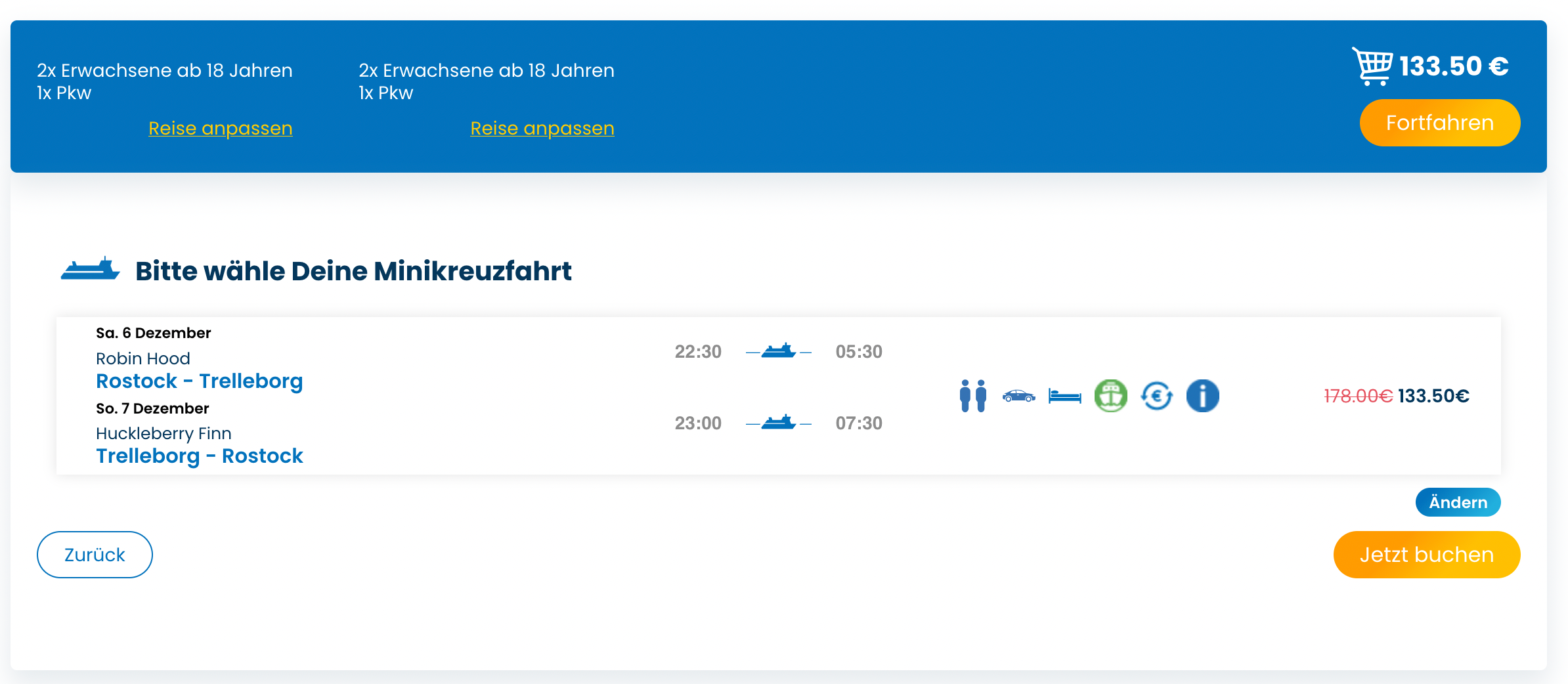The width and height of the screenshot is (1568, 684).
Task: Select the ferry icon between 22:30 and 05:30
Action: [x=779, y=351]
